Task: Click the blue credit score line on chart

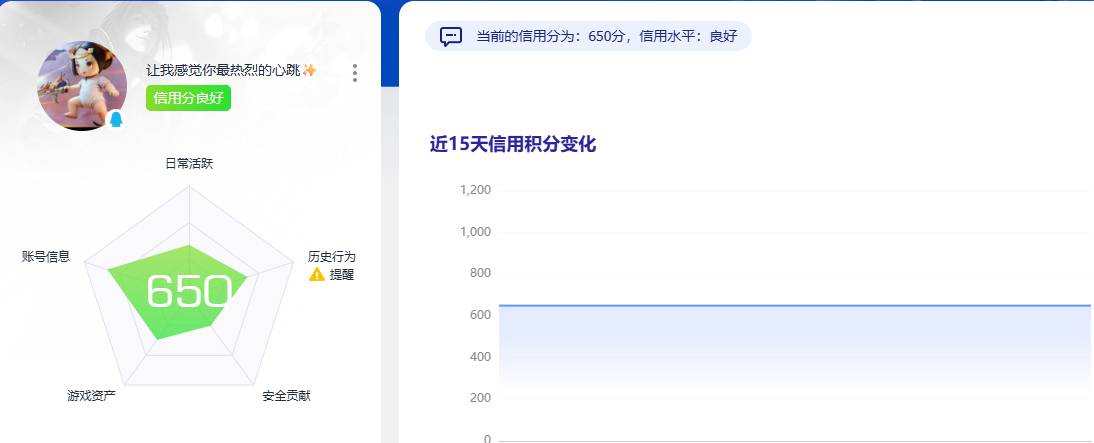Action: [x=795, y=305]
